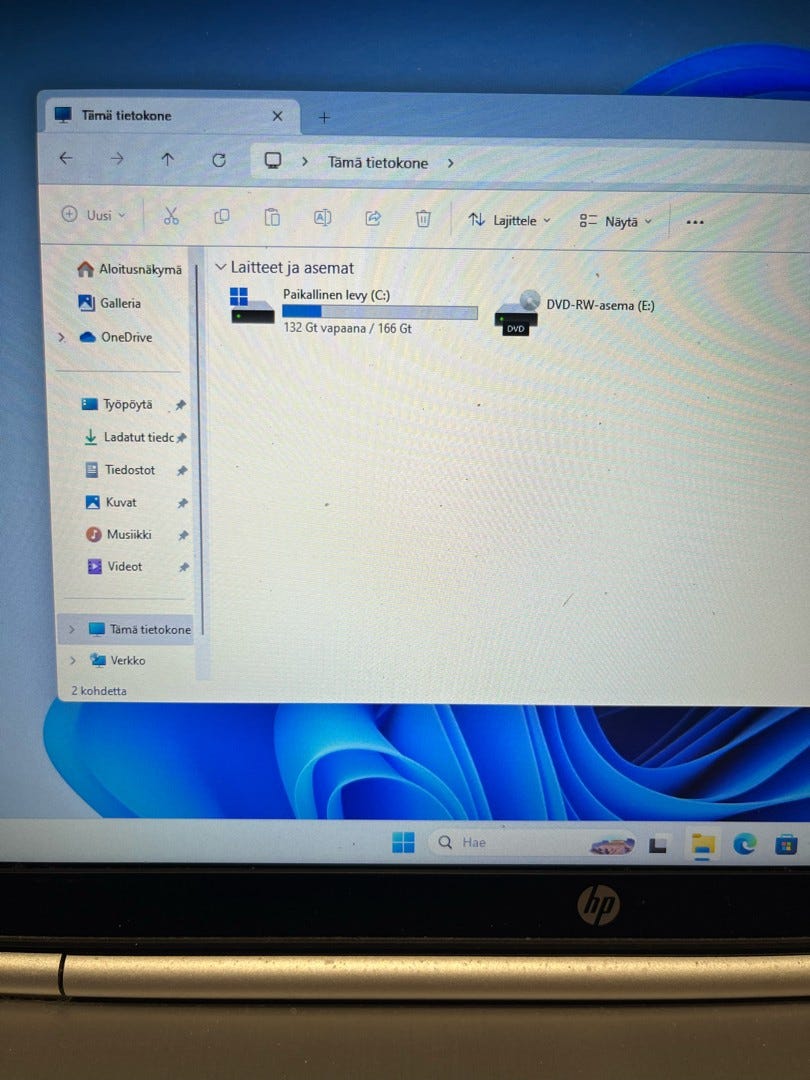Screen dimensions: 810x1080
Task: Click the Copy icon in toolbar
Action: (222, 217)
